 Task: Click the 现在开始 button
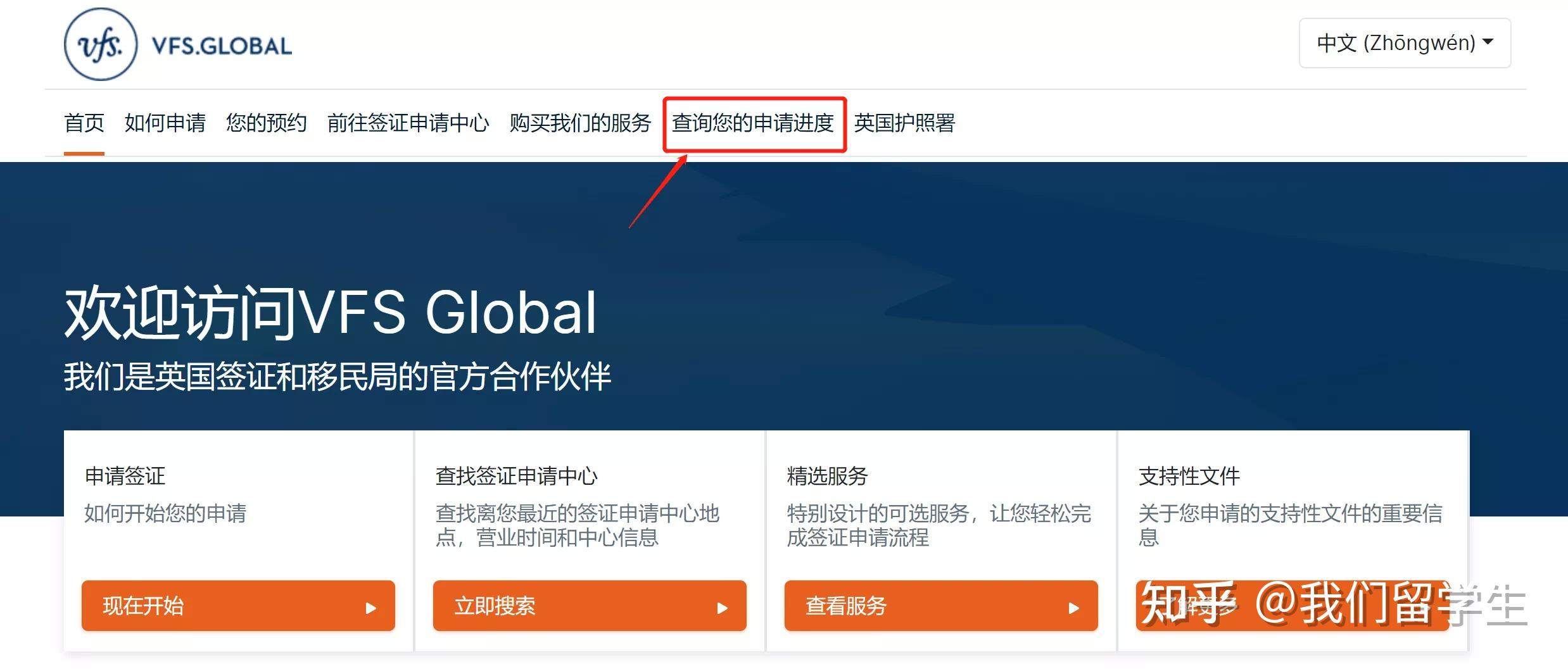pos(238,606)
